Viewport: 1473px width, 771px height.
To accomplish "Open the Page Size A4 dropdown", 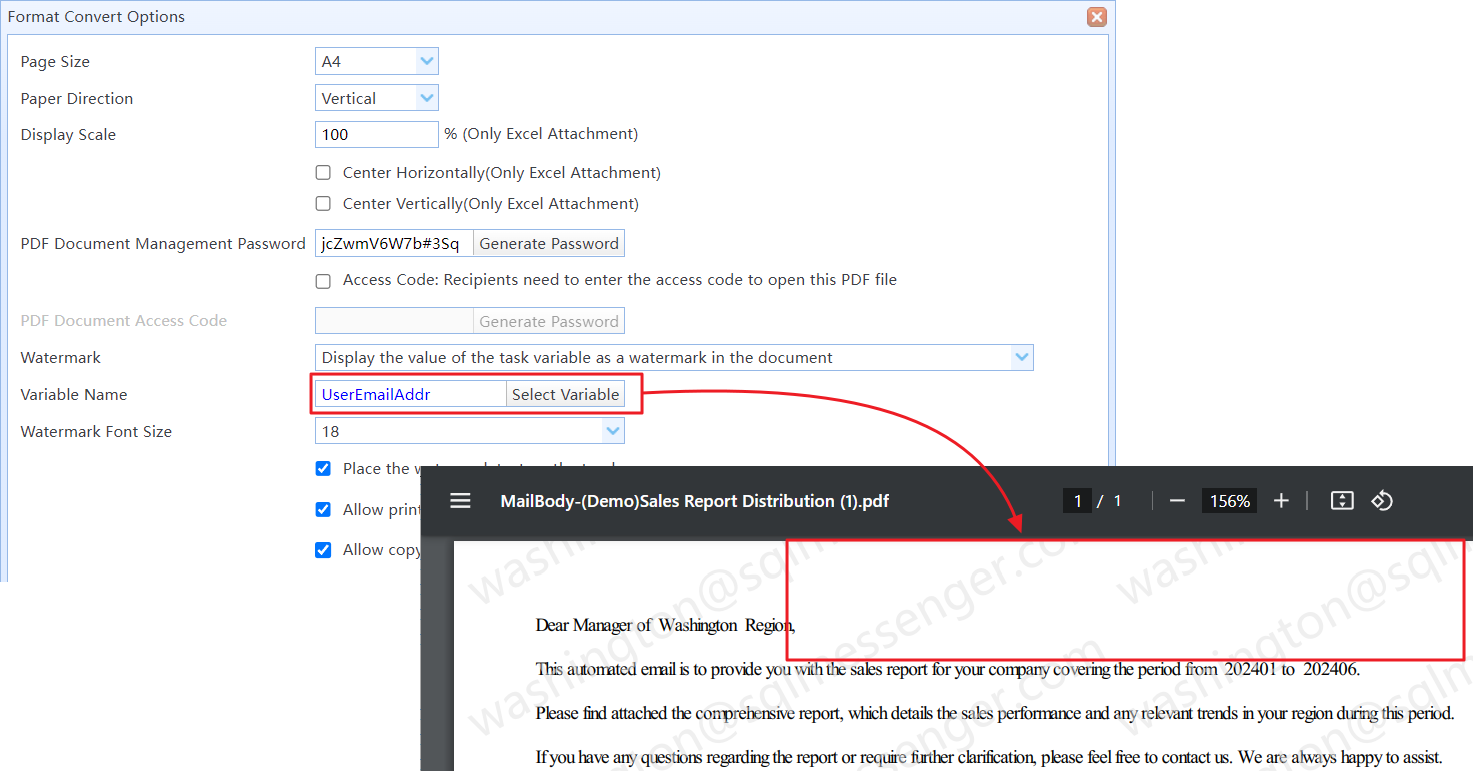I will pyautogui.click(x=377, y=61).
